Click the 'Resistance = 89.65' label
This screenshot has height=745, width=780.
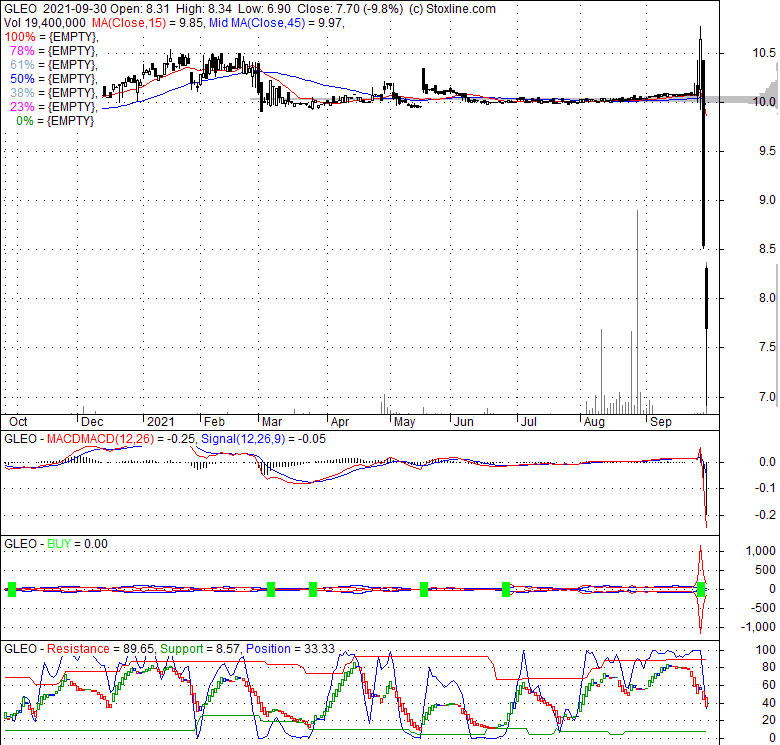point(100,649)
